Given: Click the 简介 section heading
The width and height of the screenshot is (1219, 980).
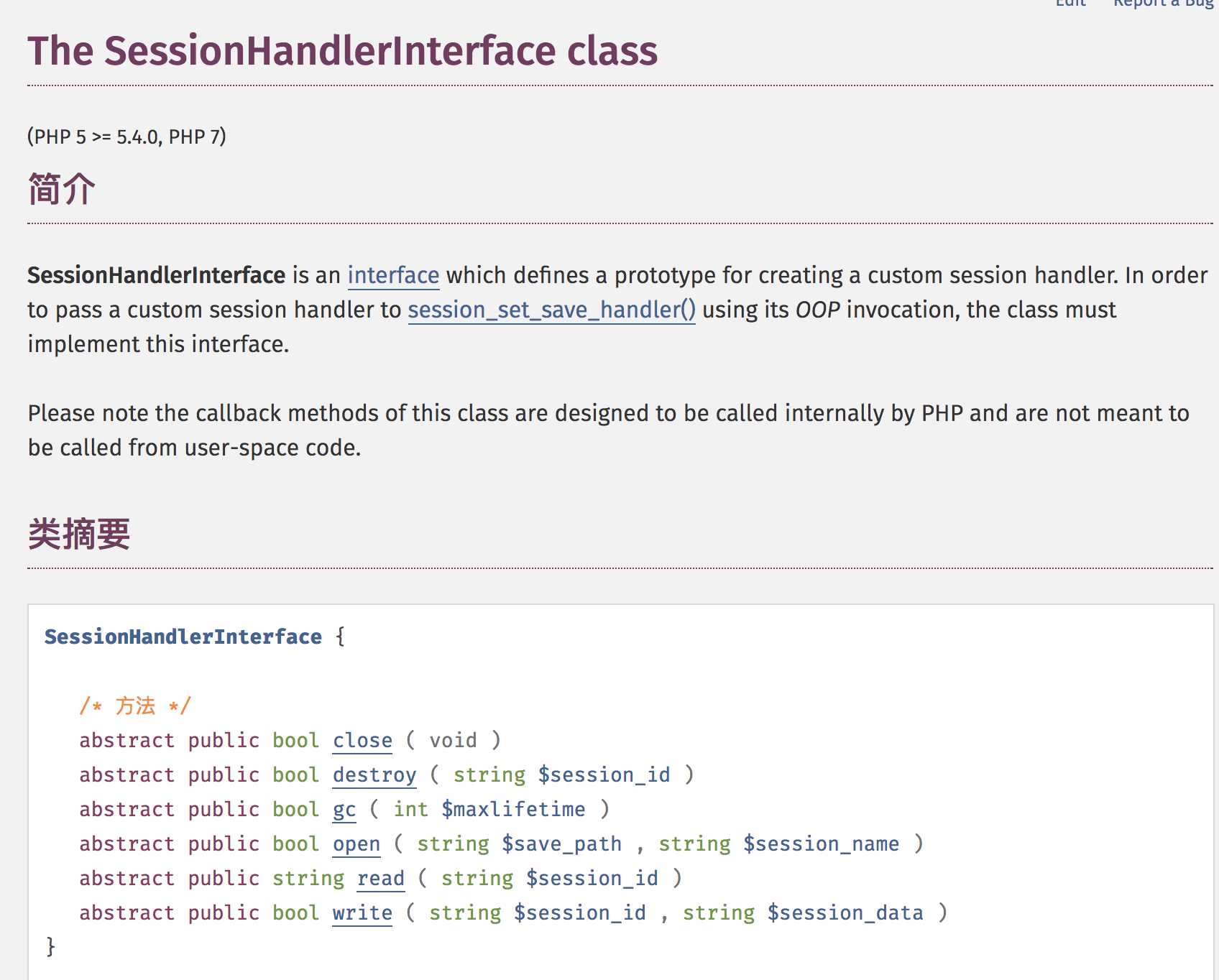Looking at the screenshot, I should (x=62, y=189).
